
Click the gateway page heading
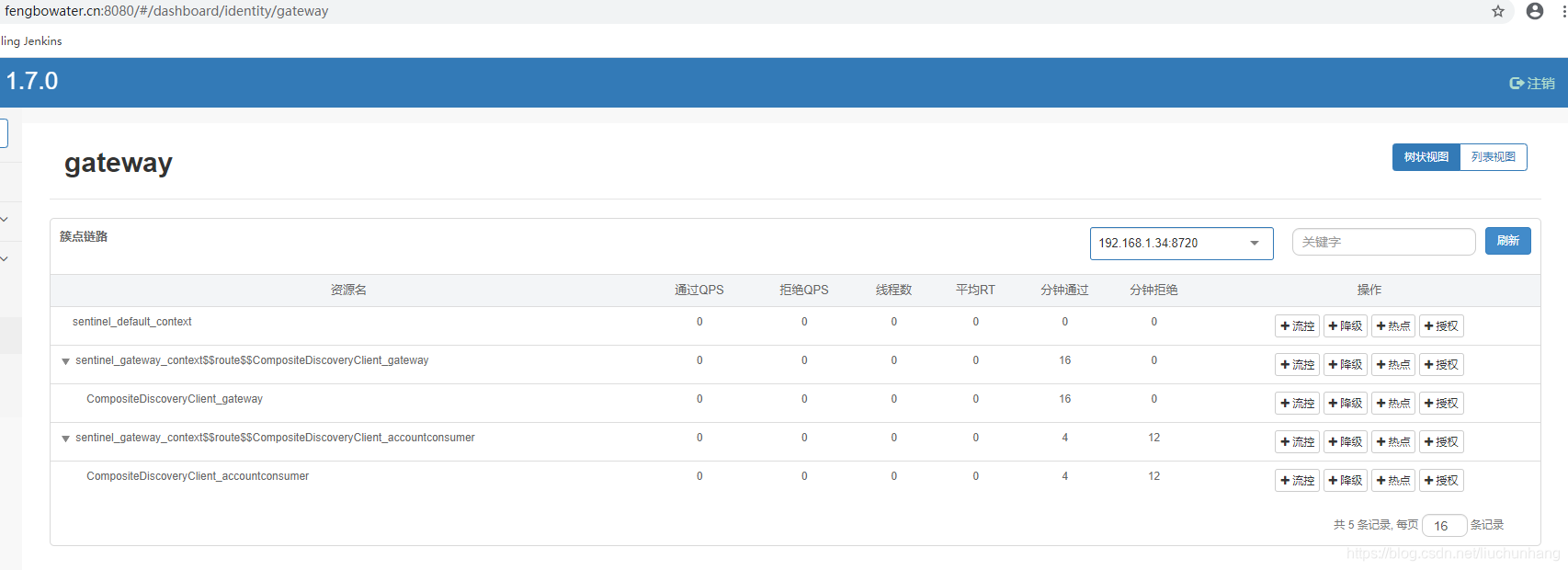pos(119,163)
